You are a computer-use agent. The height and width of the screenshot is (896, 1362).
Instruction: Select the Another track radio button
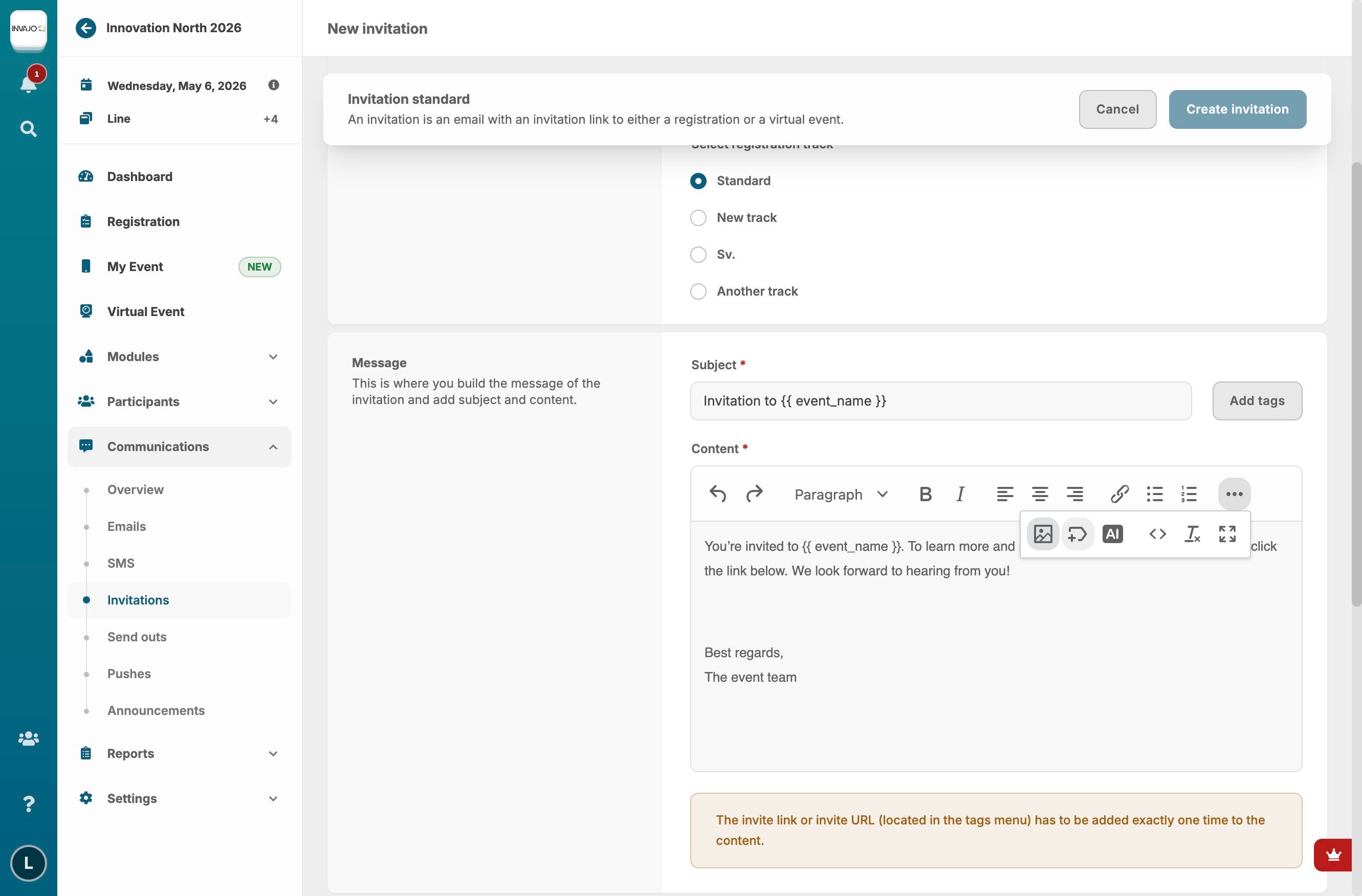(697, 291)
